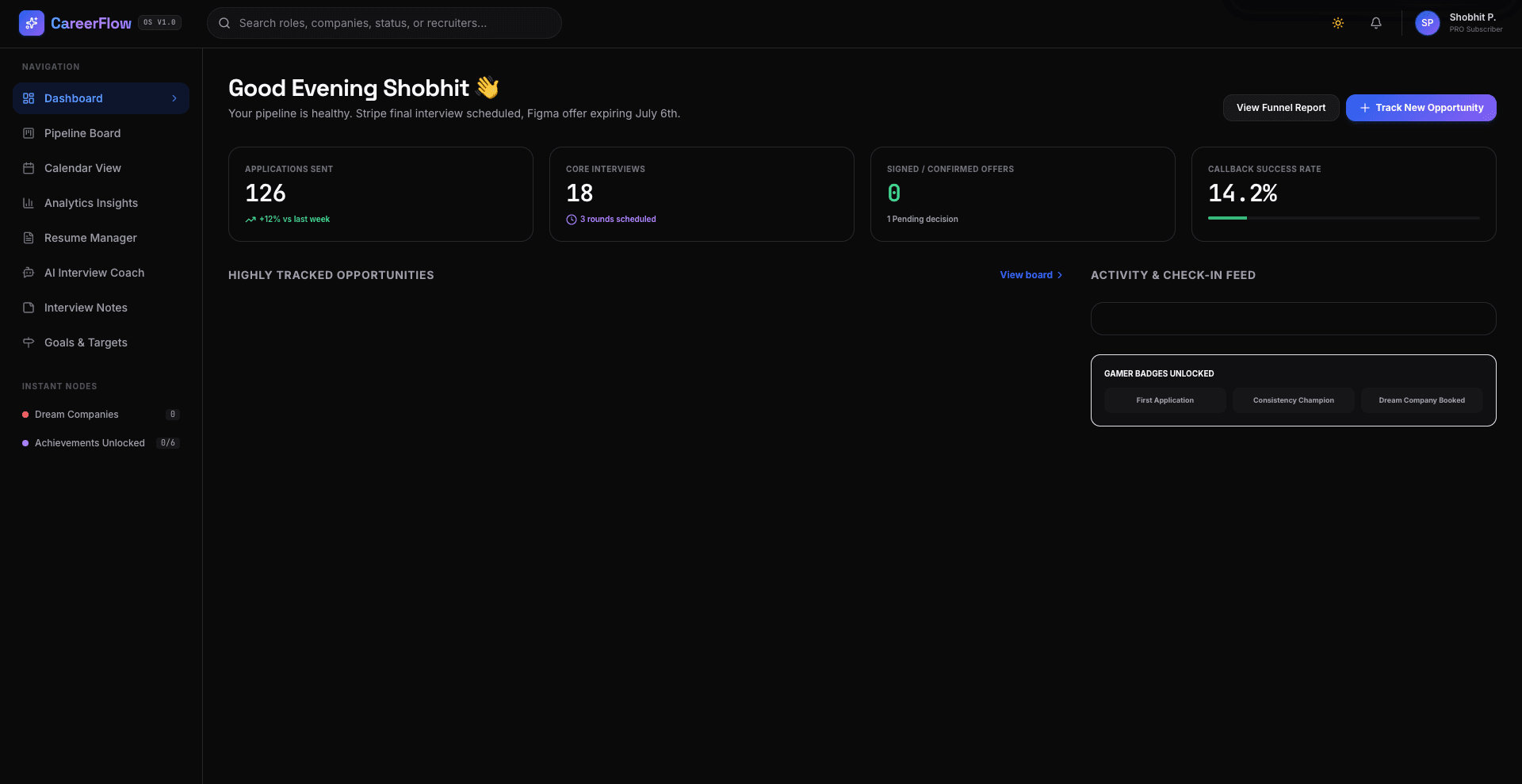The image size is (1522, 784).
Task: Click the 0/6 achievements count badge
Action: point(168,443)
